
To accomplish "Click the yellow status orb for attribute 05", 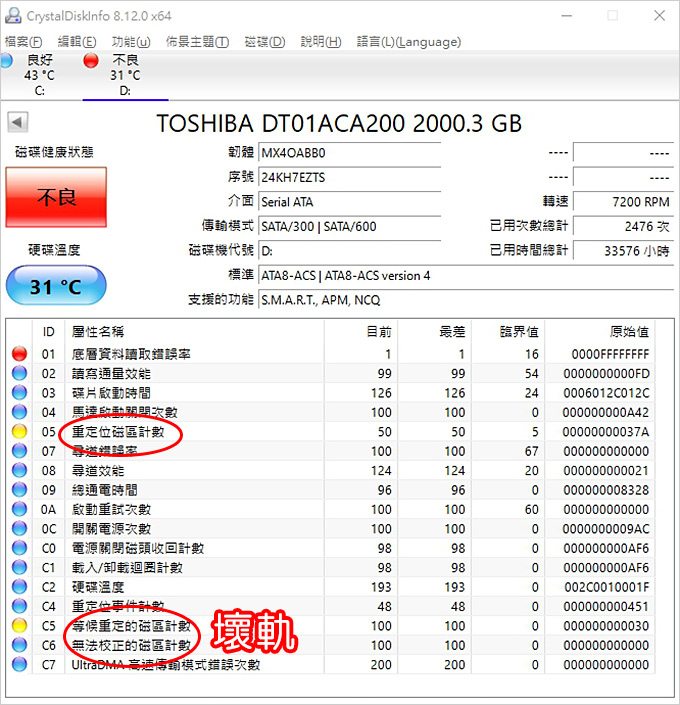I will click(x=19, y=431).
